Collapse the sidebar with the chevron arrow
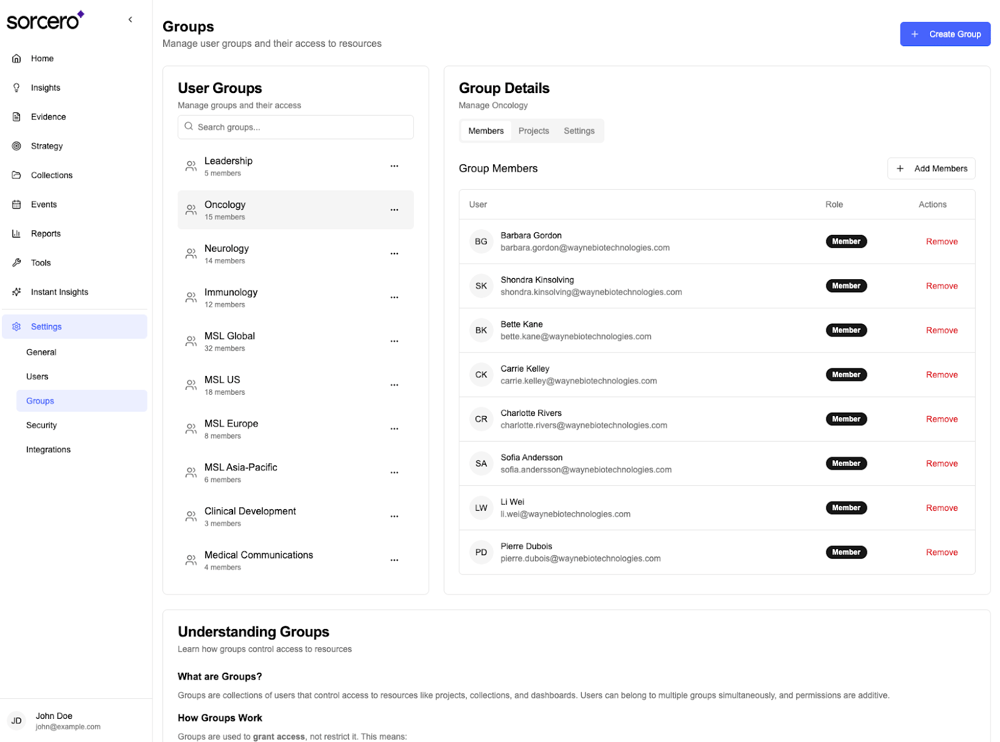This screenshot has height=742, width=1000. [130, 20]
